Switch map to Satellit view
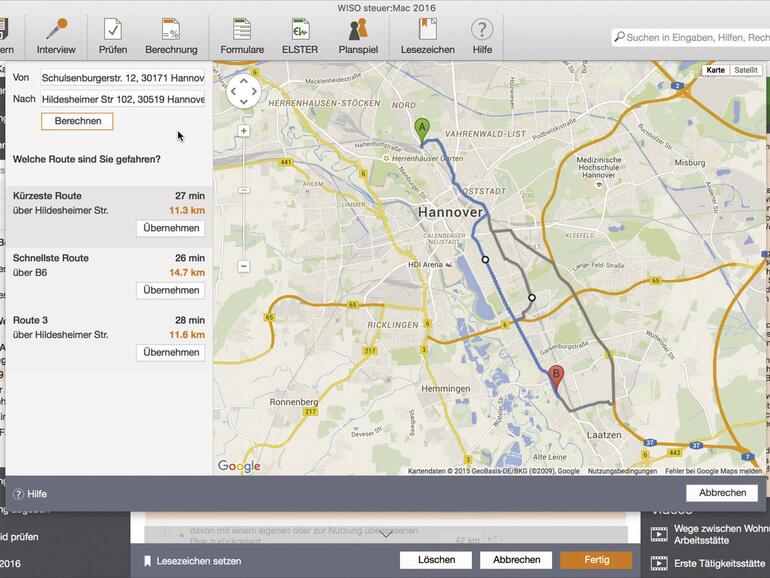 (x=745, y=70)
